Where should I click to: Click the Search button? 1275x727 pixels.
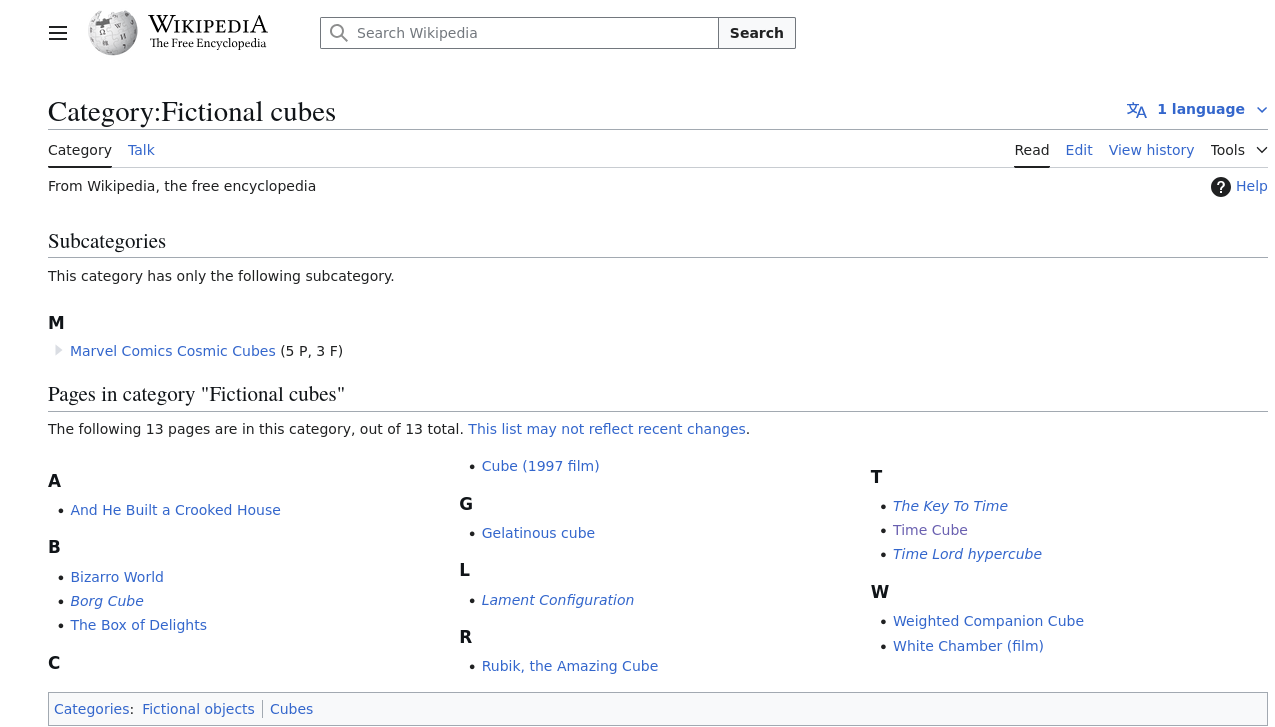coord(757,33)
